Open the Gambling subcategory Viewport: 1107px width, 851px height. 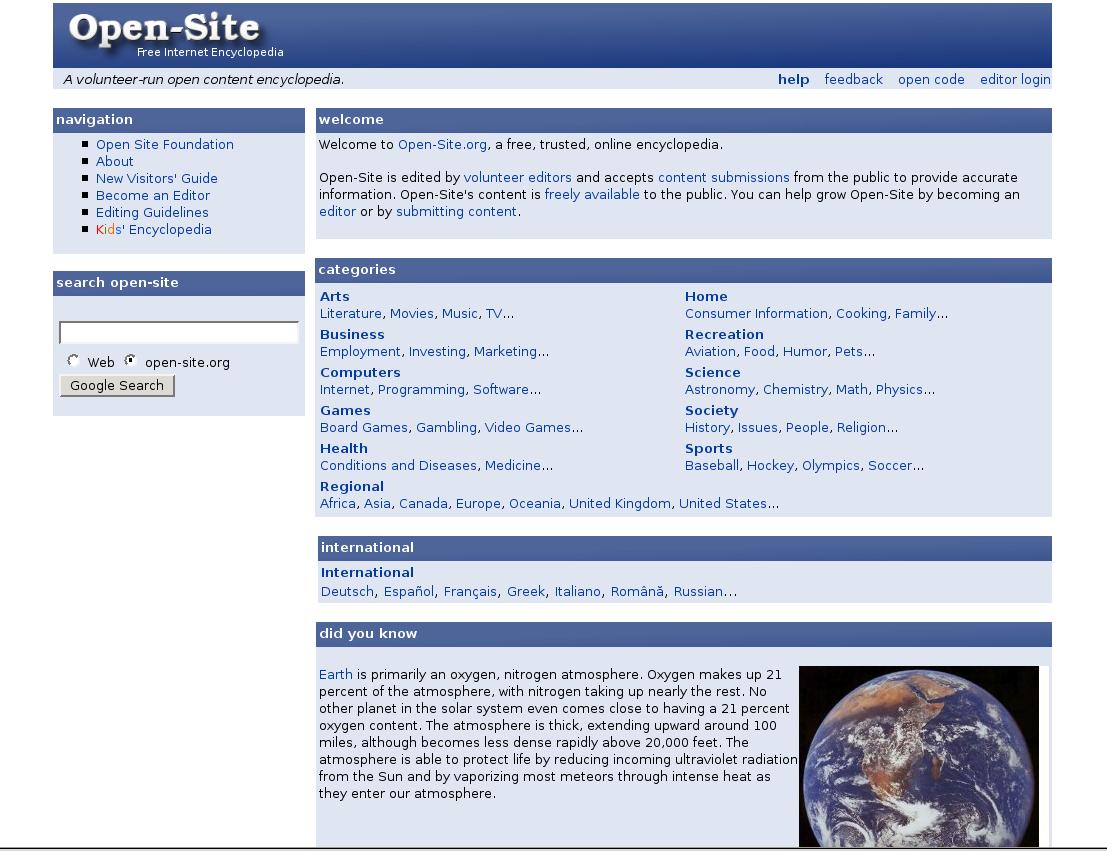pos(446,427)
